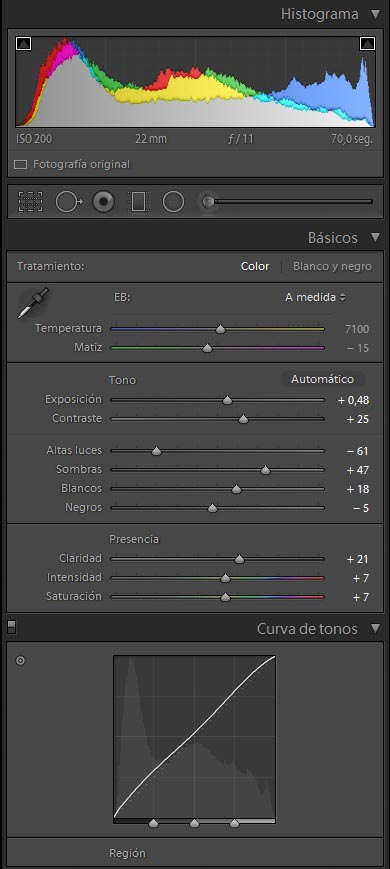The image size is (390, 869).
Task: Click the Saturación value +7
Action: [x=361, y=597]
